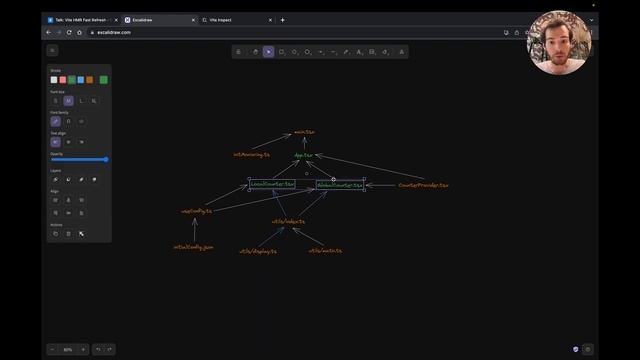Set font size to Small (S)
The width and height of the screenshot is (640, 360).
tap(56, 100)
